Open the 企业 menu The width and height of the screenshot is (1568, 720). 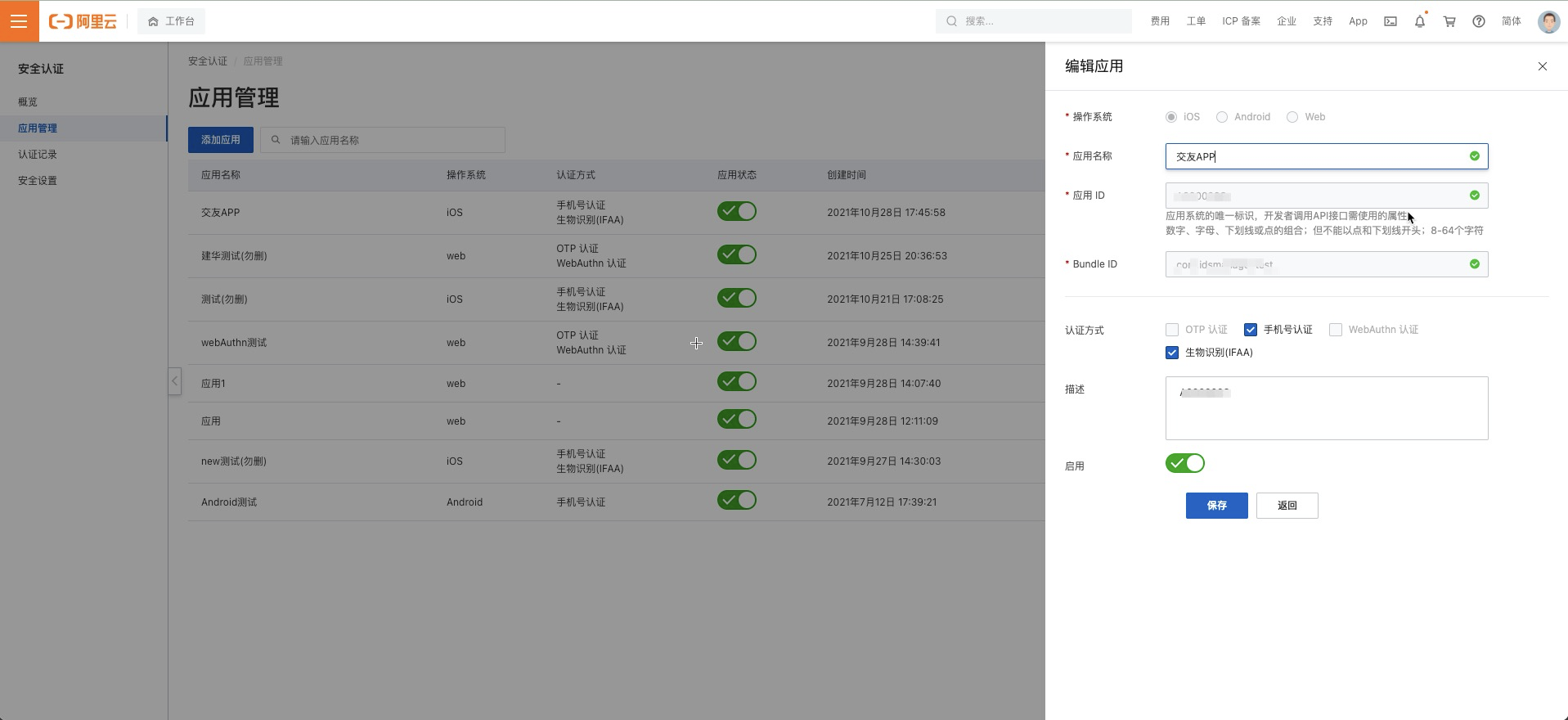pos(1287,21)
